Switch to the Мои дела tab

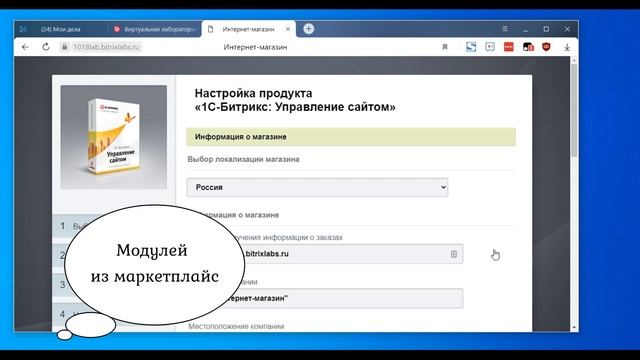tap(61, 29)
